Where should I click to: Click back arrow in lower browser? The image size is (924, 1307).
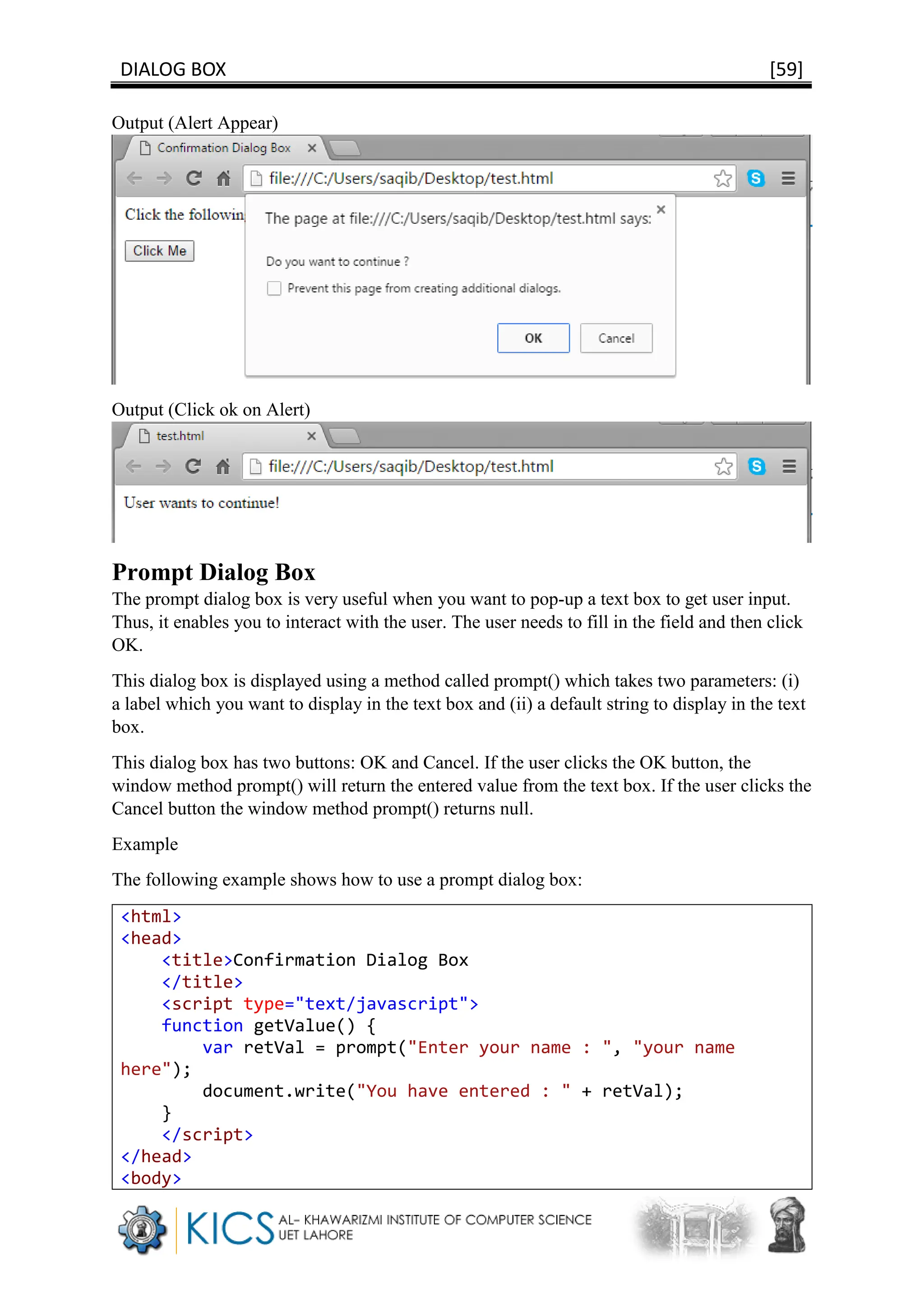(134, 467)
